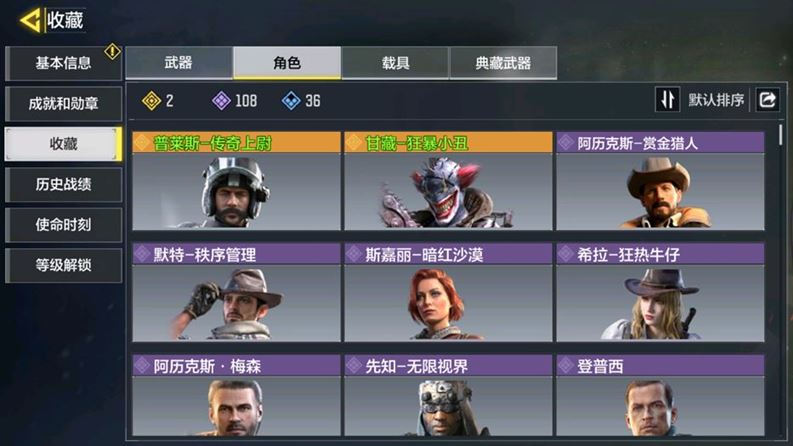Click the purple rarity icon on 登普西 card
Screen dimensions: 793x446
(566, 366)
